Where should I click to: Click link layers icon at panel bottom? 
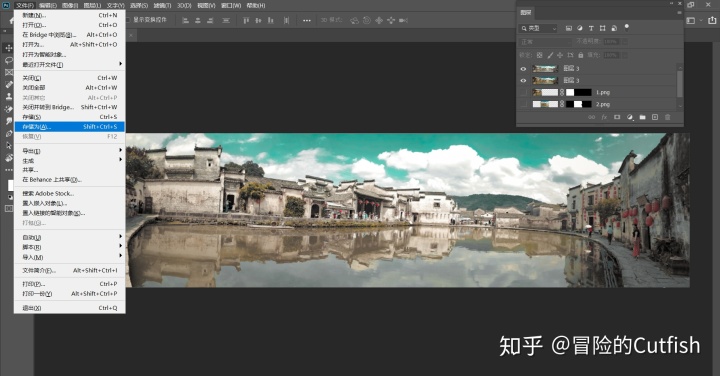pyautogui.click(x=592, y=118)
